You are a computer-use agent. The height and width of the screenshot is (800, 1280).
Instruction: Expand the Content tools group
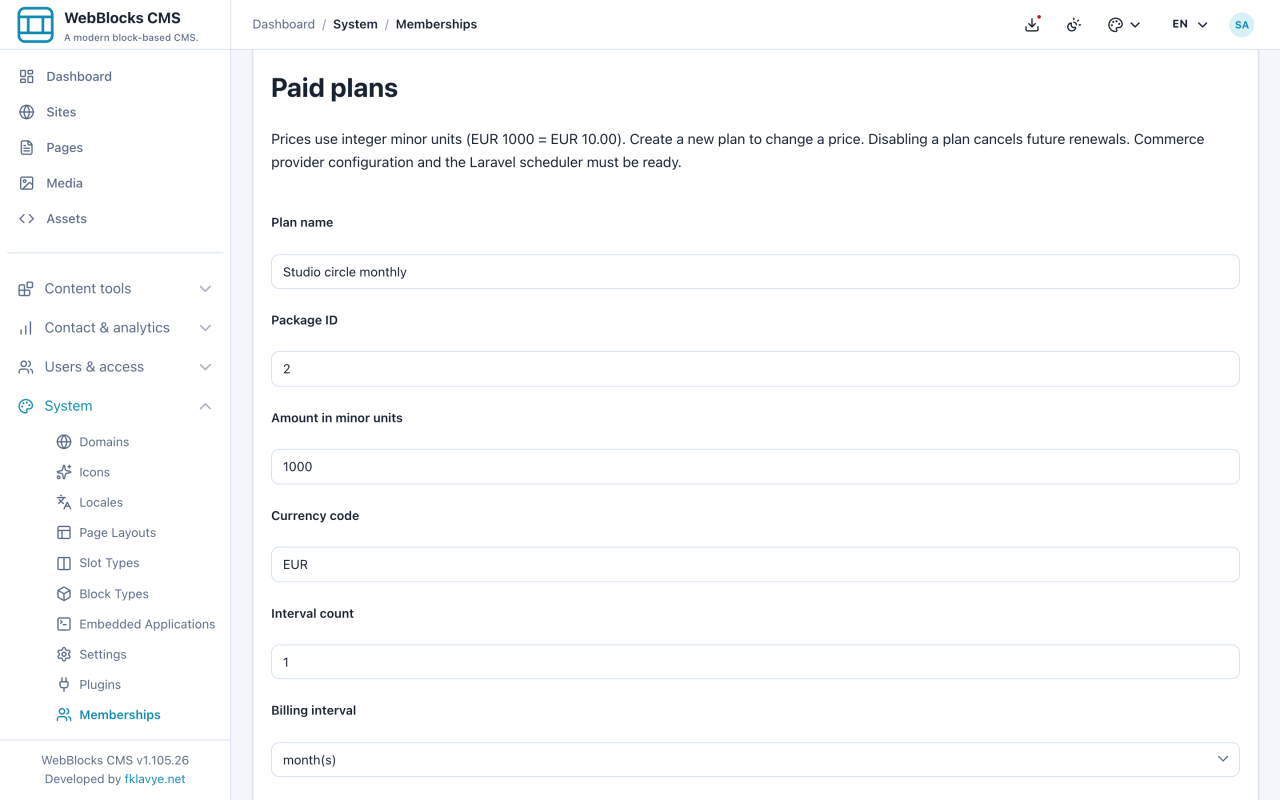coord(115,288)
